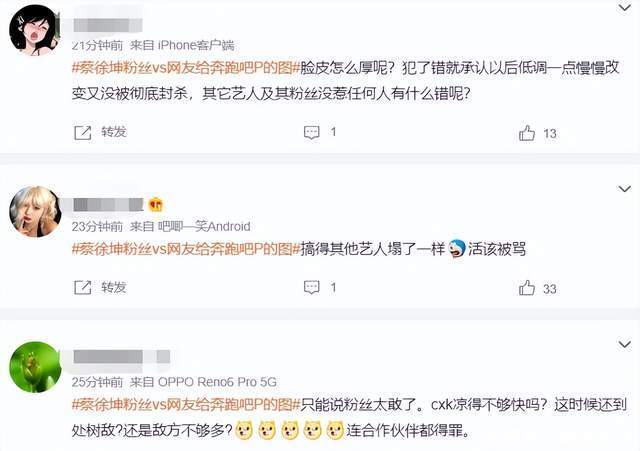Screen dimensions: 640x451
Task: Open hashtag topic in the 21分钟前 post
Action: point(186,67)
